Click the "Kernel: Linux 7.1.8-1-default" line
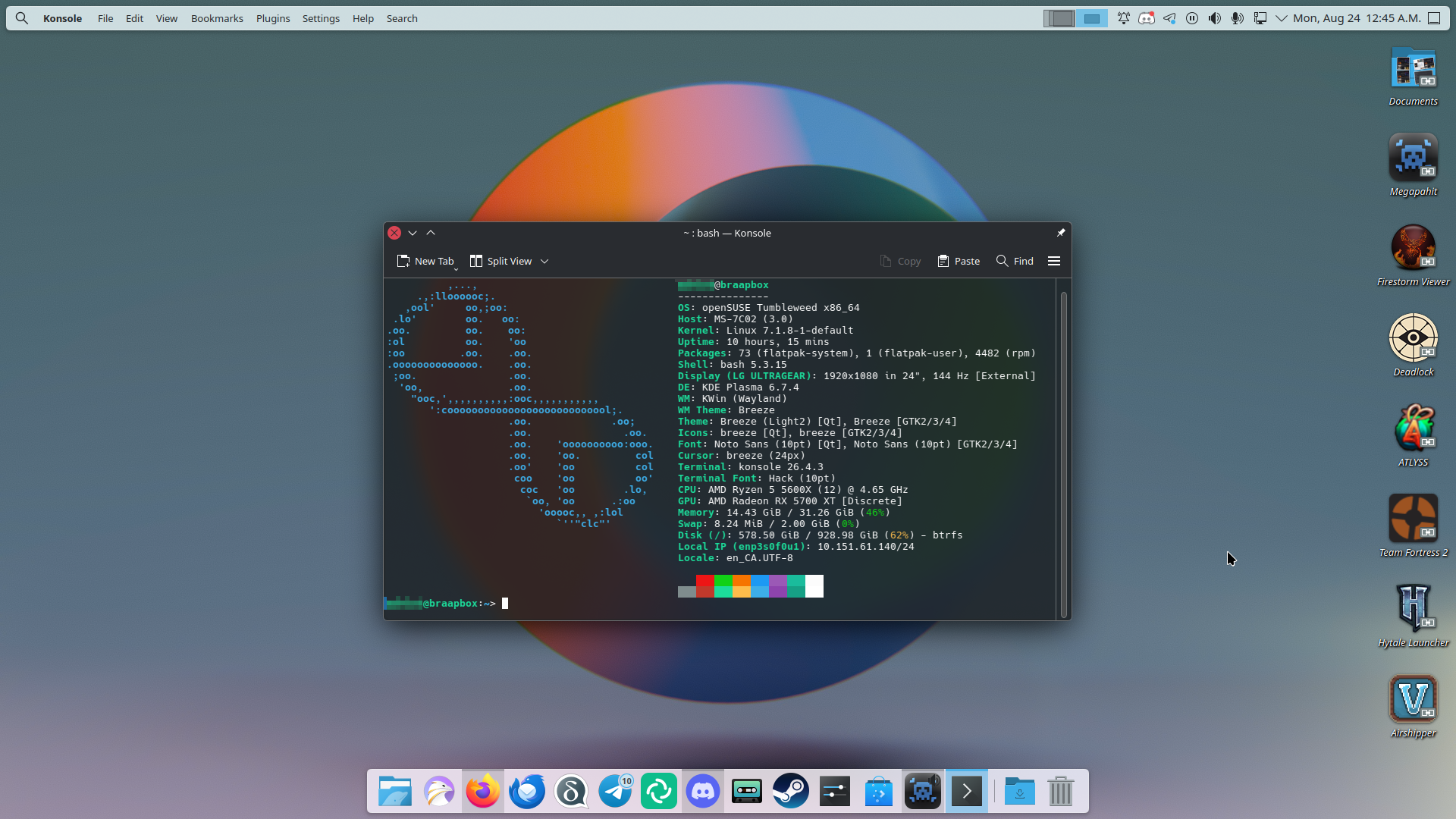The width and height of the screenshot is (1456, 819). tap(766, 331)
